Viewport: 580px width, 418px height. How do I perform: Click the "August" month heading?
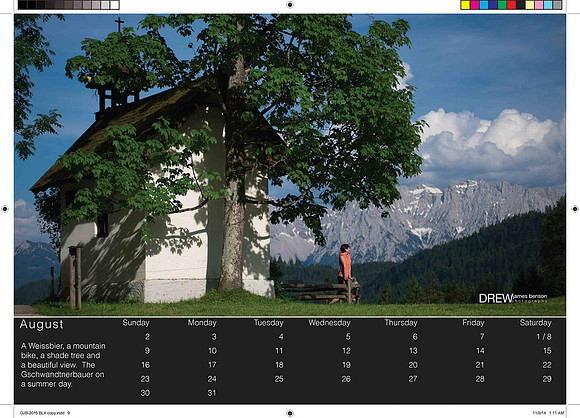click(41, 324)
